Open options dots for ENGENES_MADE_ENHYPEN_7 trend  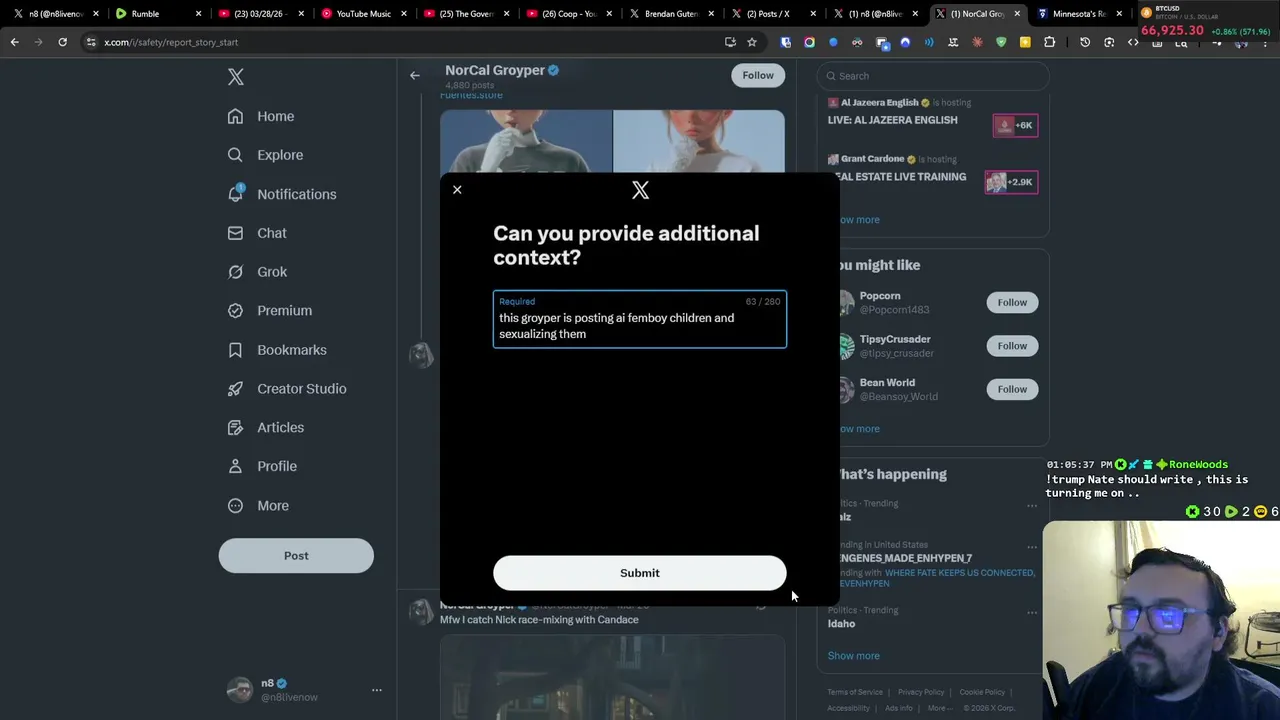point(1032,548)
